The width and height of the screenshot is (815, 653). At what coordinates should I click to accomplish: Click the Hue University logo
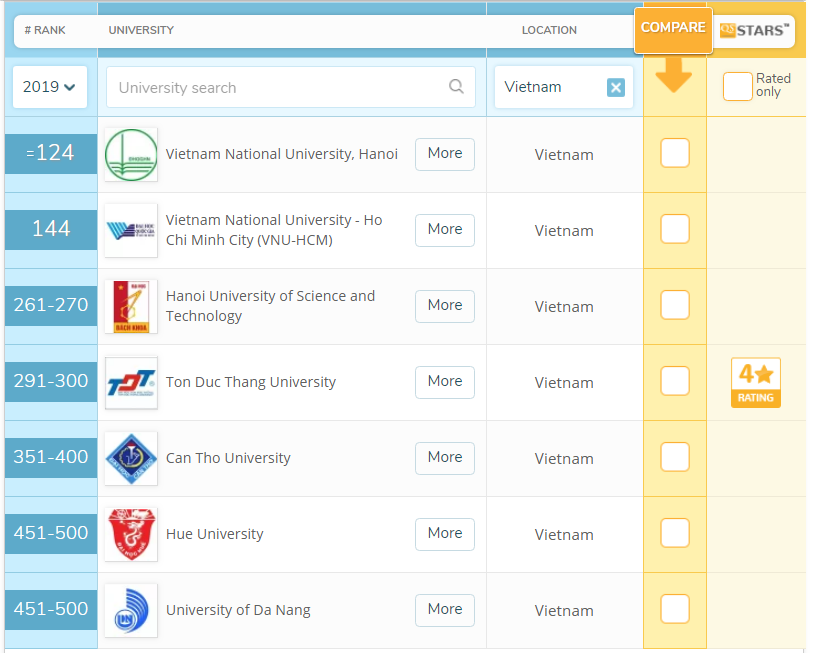[131, 535]
